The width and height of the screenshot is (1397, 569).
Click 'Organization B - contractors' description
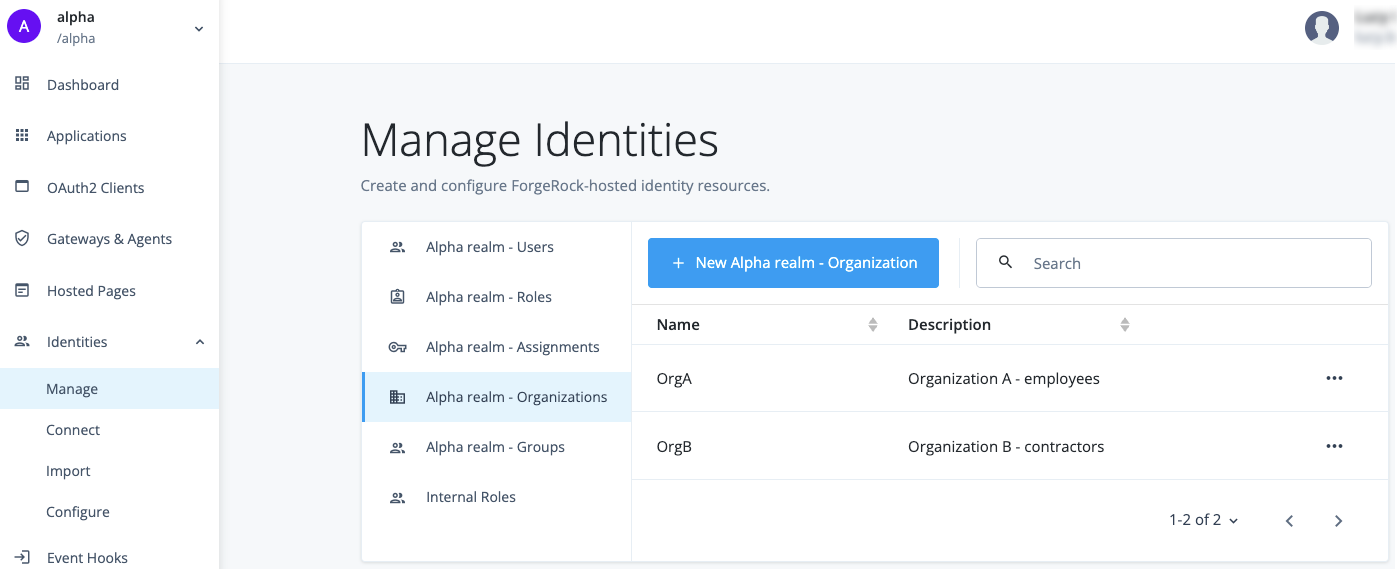pyautogui.click(x=1006, y=447)
